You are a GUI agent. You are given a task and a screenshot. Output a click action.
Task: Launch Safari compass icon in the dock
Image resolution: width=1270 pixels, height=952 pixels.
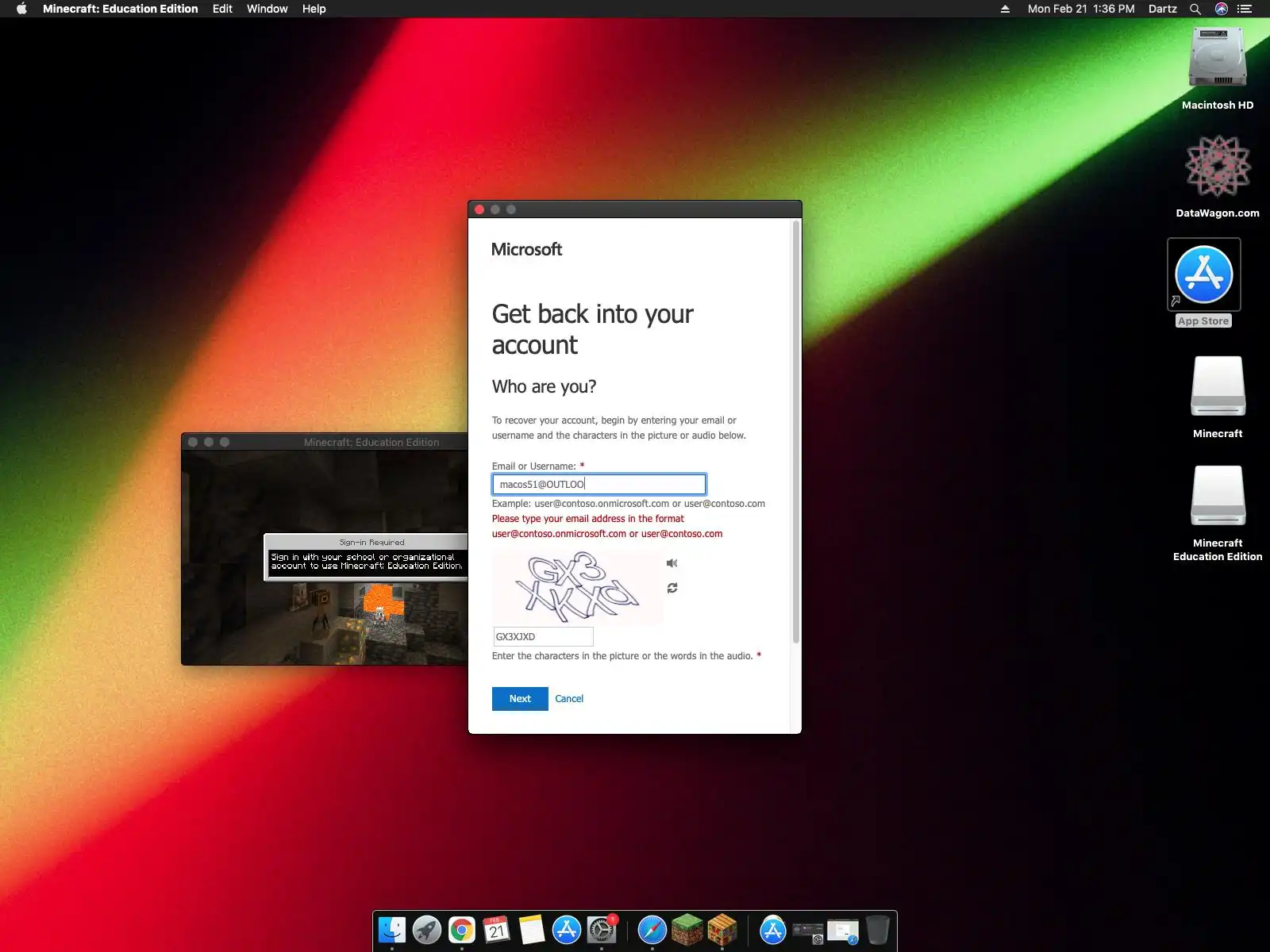(652, 930)
